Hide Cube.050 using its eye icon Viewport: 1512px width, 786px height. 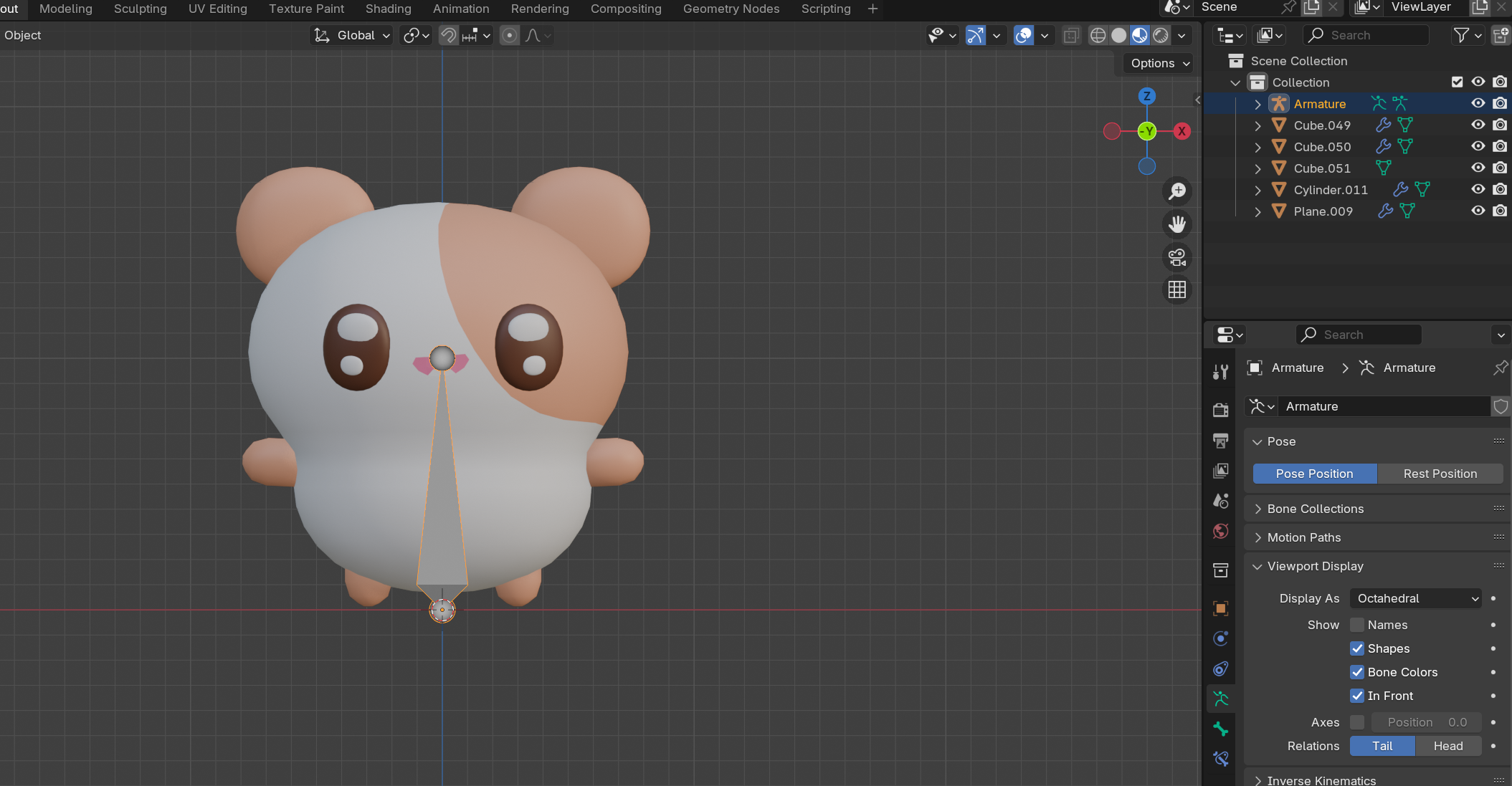click(1478, 146)
